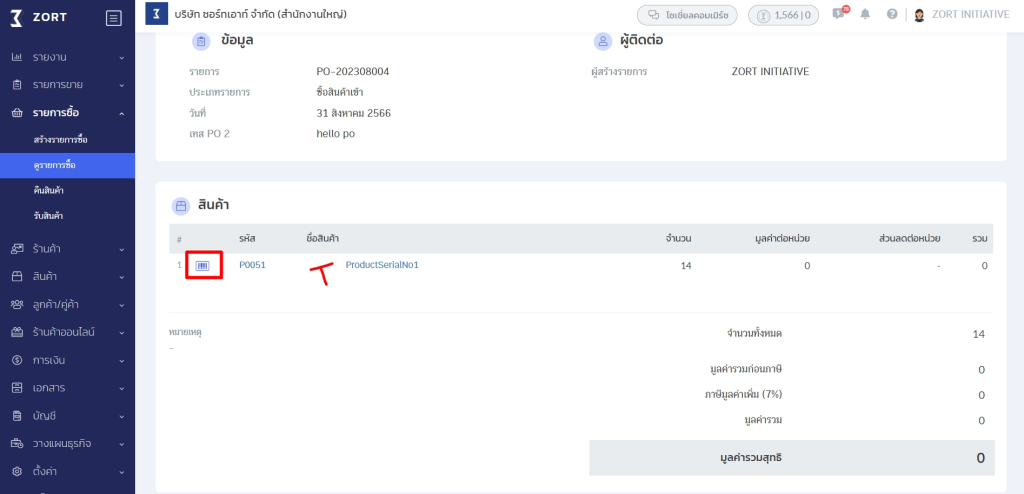Expand the ร้านค้าออนไลน์ sidebar menu
The image size is (1024, 494).
67,332
